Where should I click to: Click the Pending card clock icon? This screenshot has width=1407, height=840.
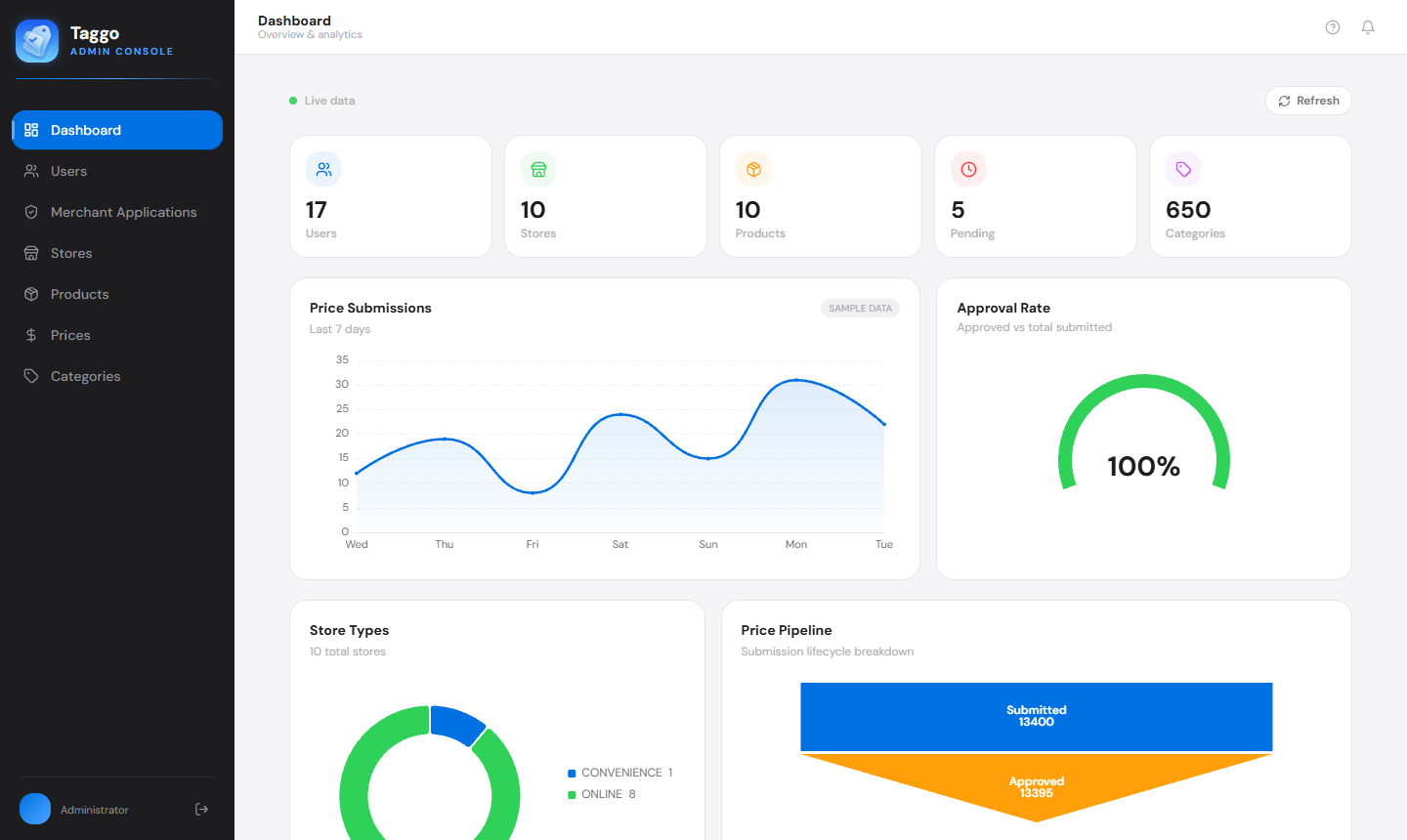968,169
